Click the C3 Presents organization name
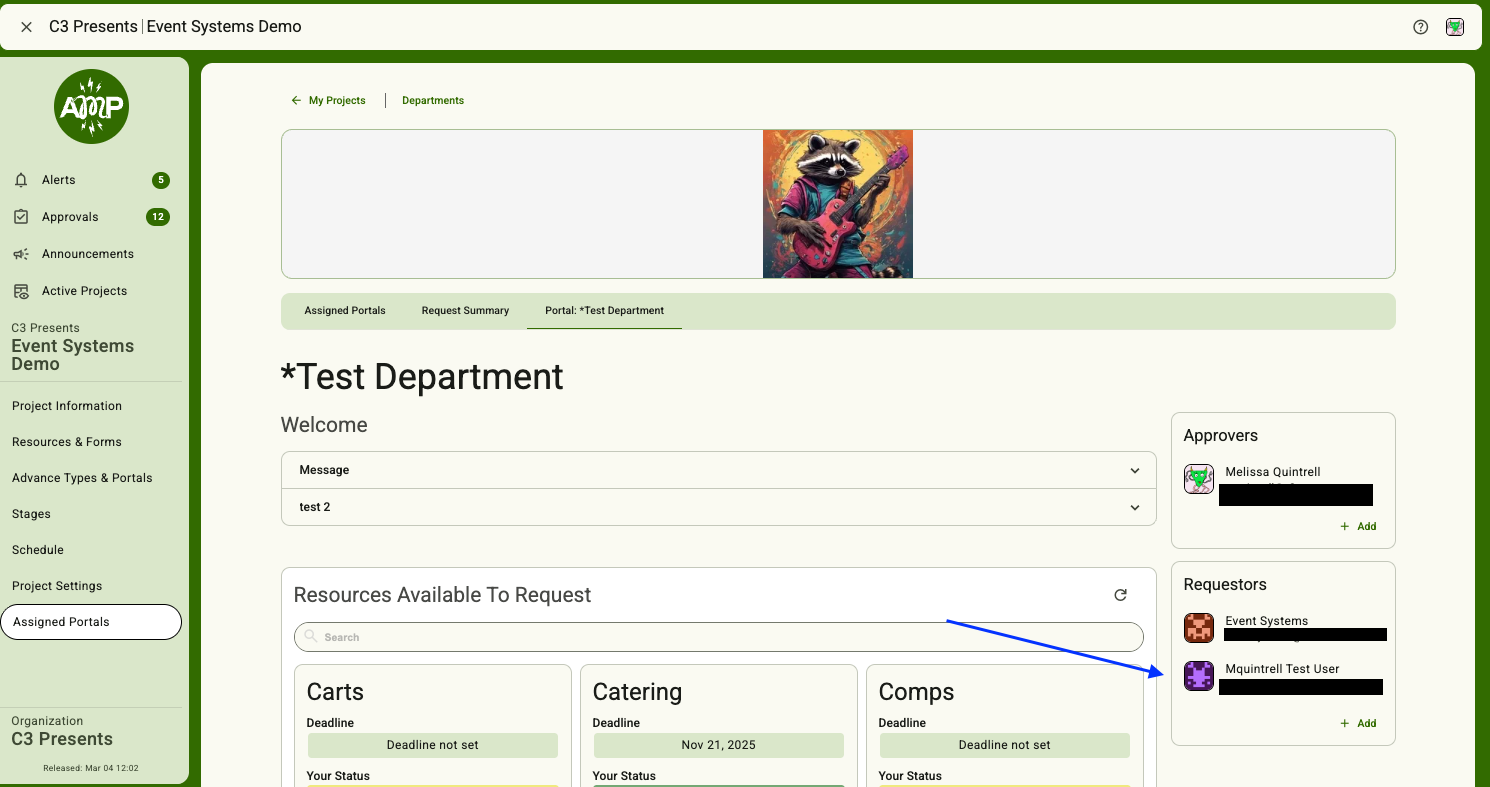This screenshot has width=1490, height=787. [62, 740]
